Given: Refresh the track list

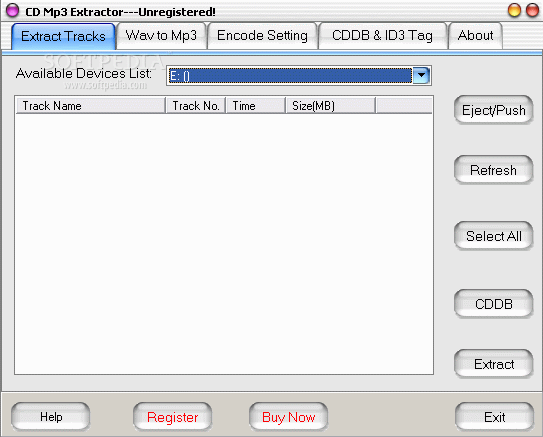Looking at the screenshot, I should coord(493,170).
